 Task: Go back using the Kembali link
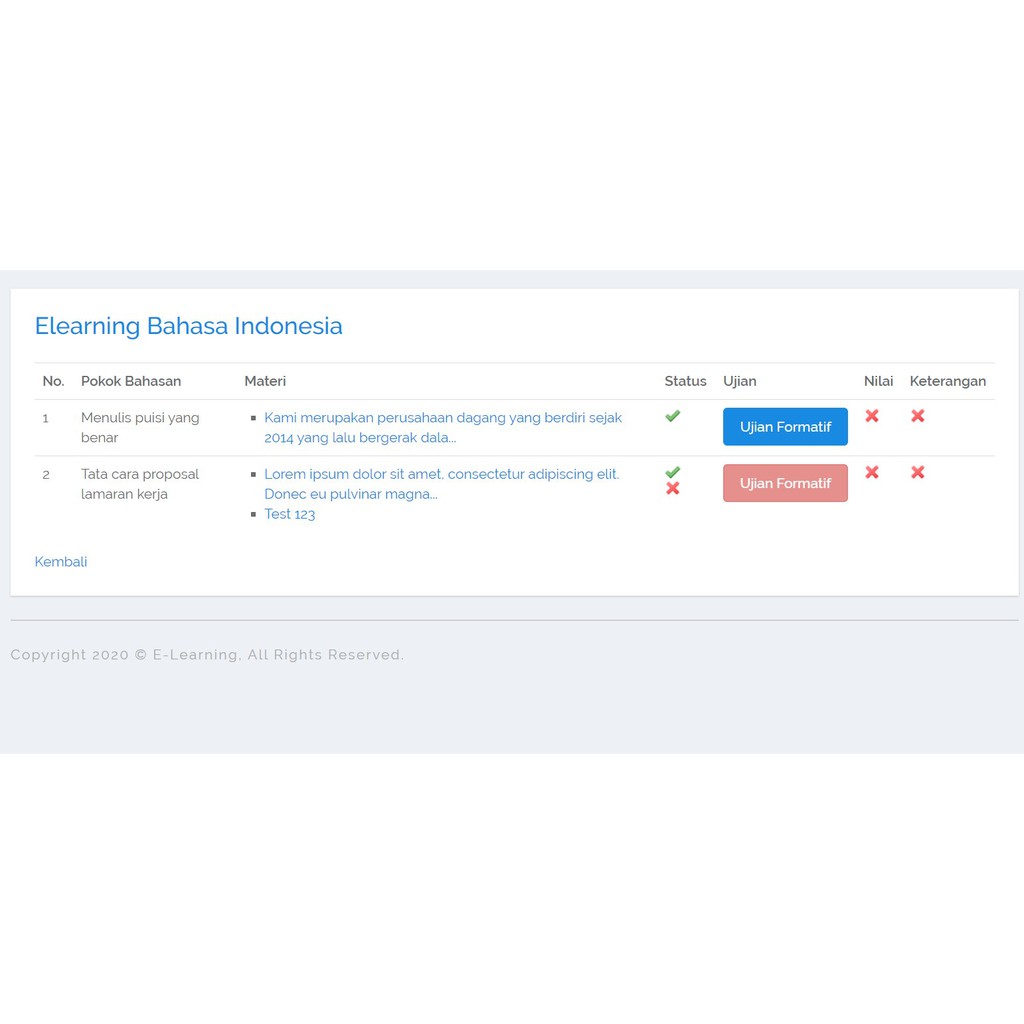[x=61, y=562]
